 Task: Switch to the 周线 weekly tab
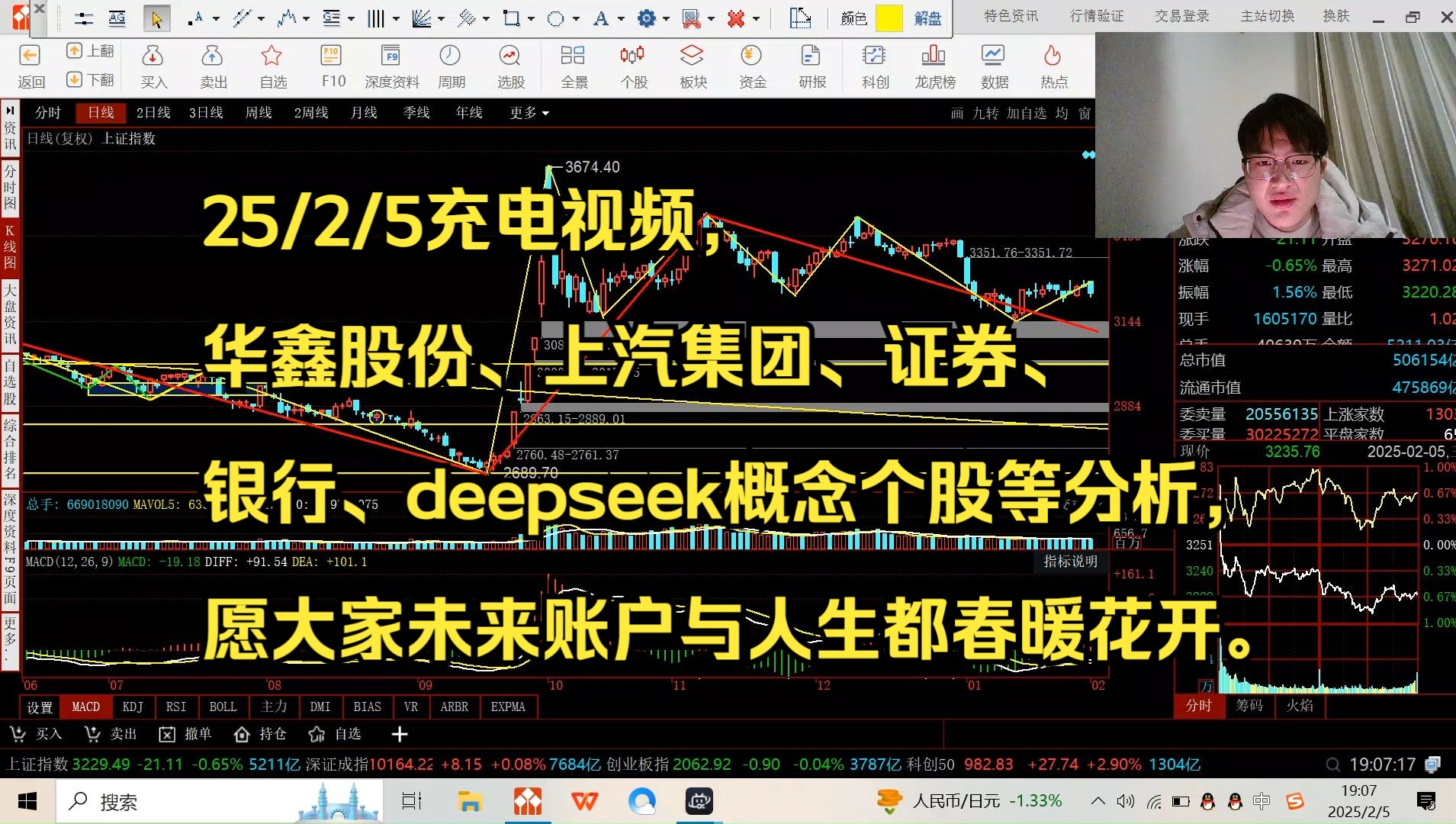point(258,113)
